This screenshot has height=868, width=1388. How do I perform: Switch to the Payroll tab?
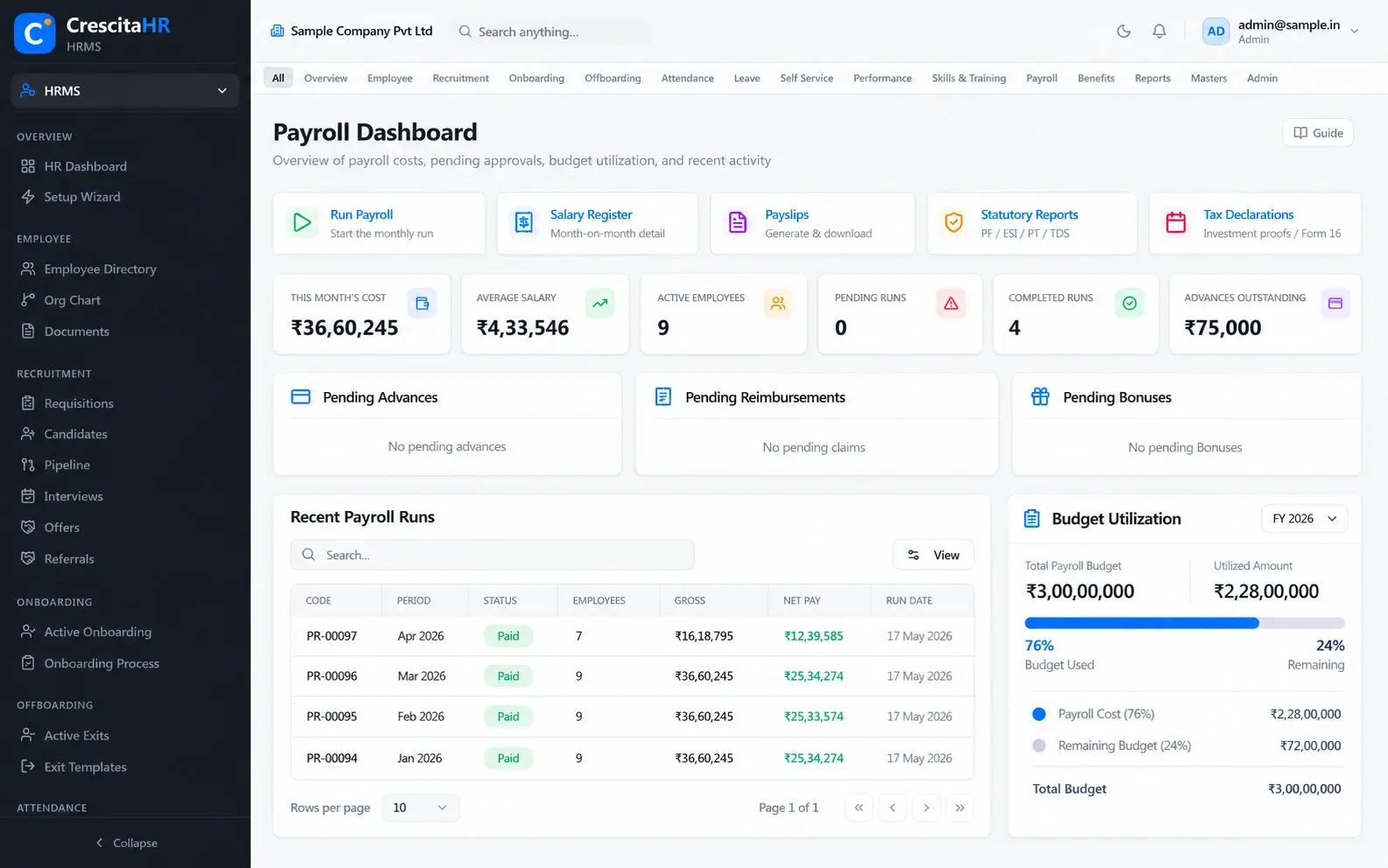coord(1041,78)
